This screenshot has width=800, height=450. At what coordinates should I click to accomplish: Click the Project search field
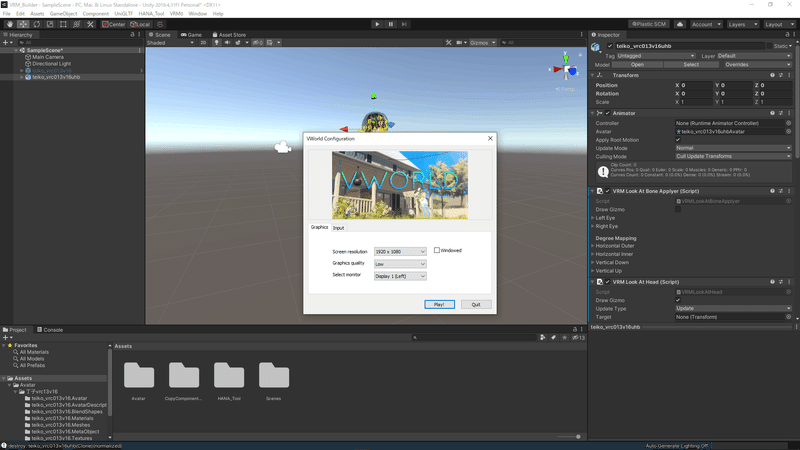(473, 337)
